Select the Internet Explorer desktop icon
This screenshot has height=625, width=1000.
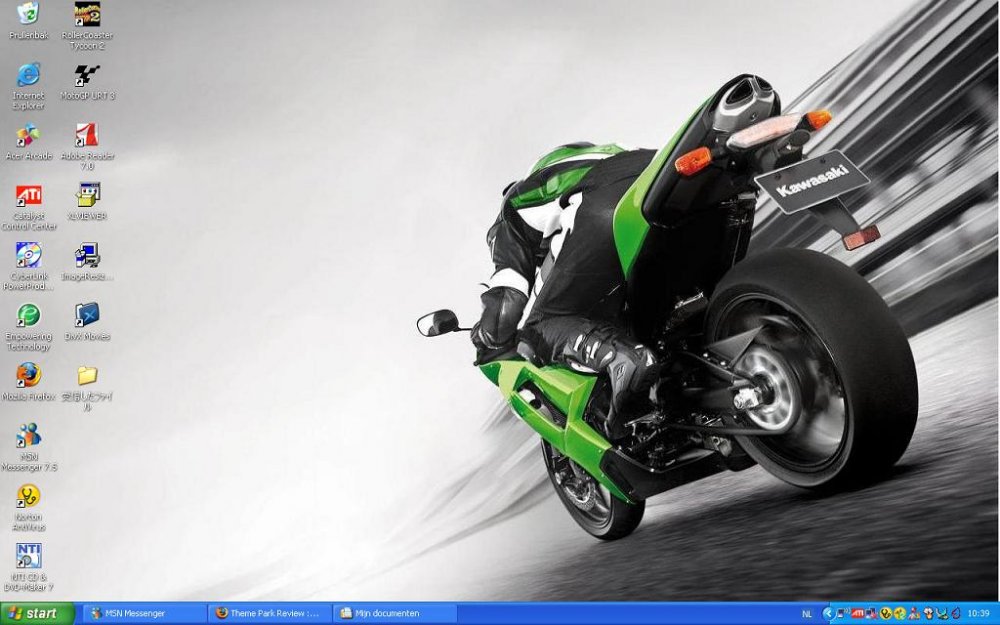click(x=28, y=75)
